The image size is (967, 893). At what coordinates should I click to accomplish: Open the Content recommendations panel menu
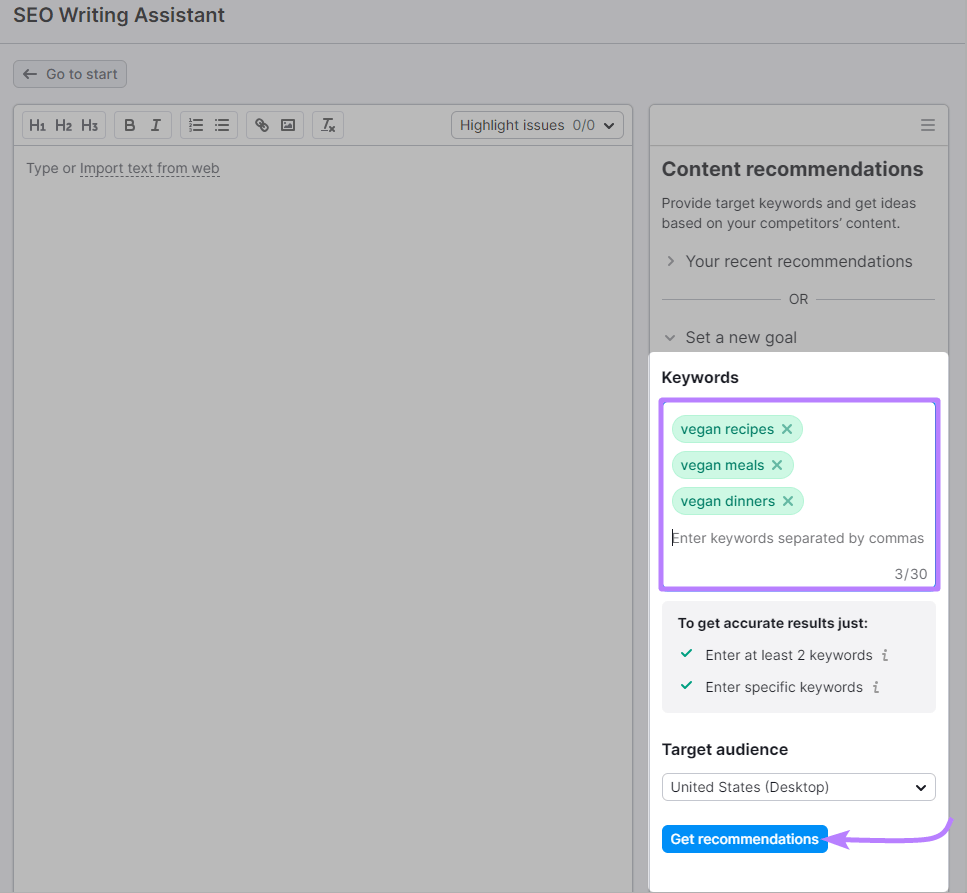point(927,124)
